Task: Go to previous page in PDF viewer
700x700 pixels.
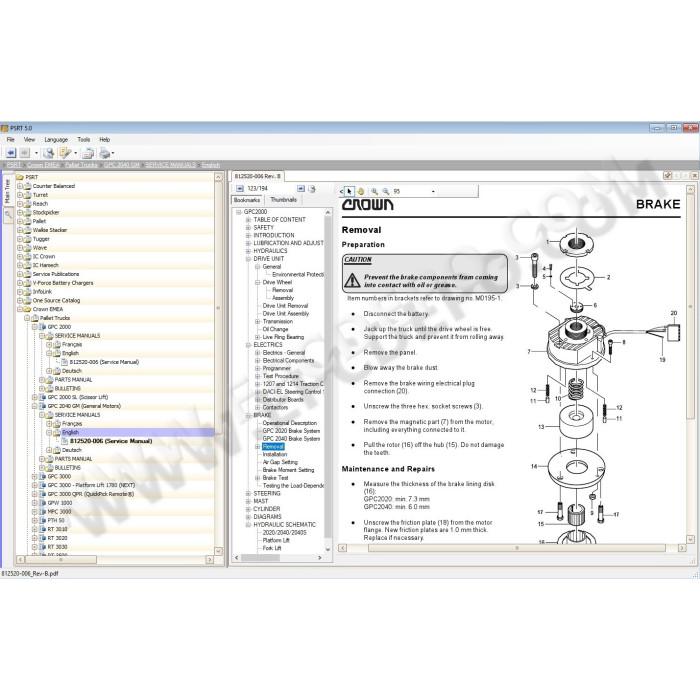Action: [240, 189]
